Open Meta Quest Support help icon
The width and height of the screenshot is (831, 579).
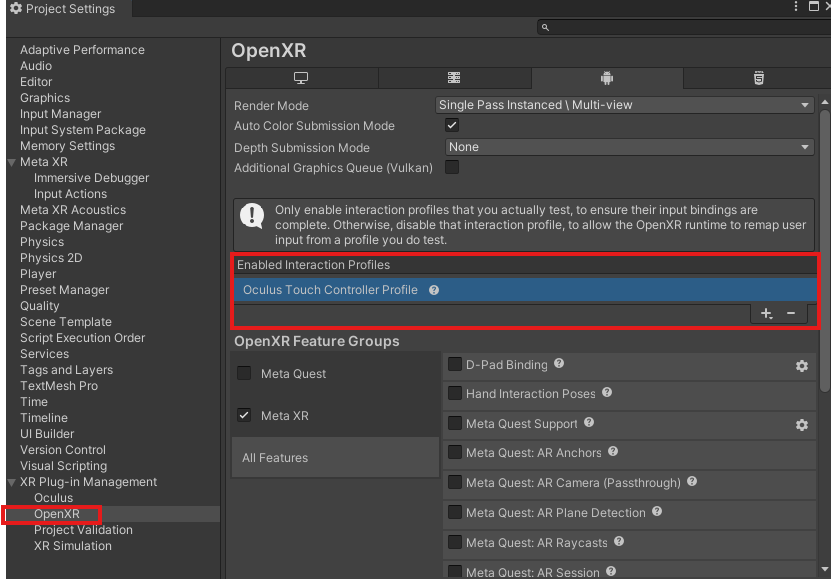[589, 422]
